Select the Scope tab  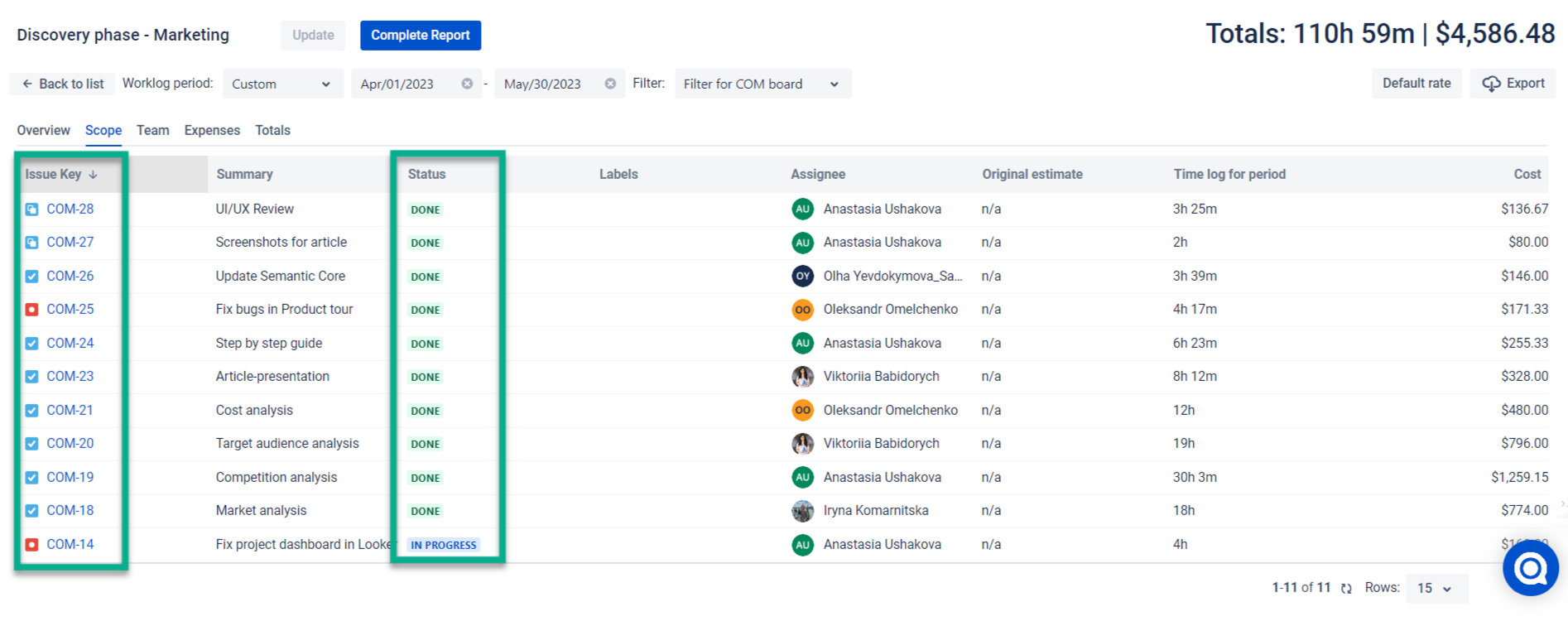click(x=103, y=130)
